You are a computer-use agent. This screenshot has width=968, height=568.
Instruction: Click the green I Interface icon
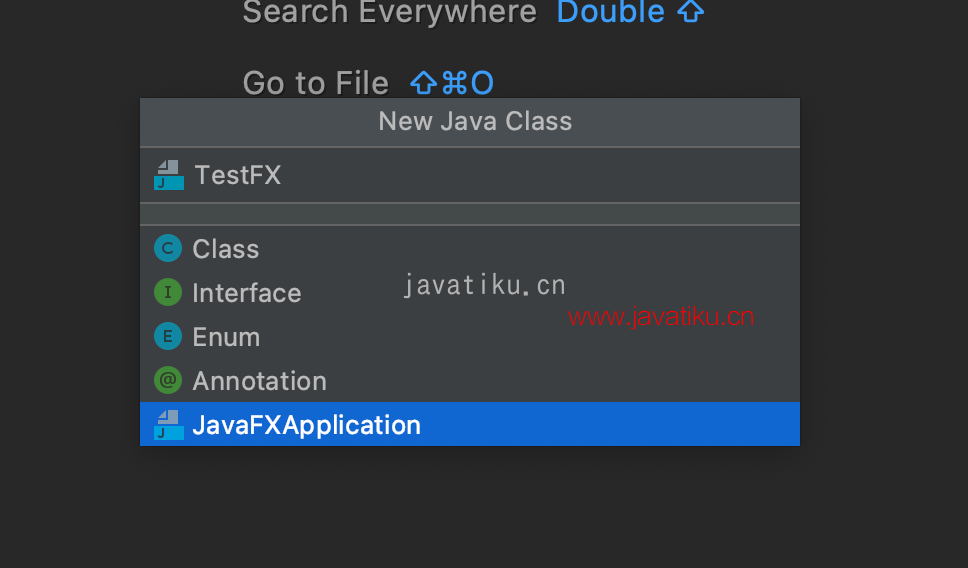pos(168,292)
